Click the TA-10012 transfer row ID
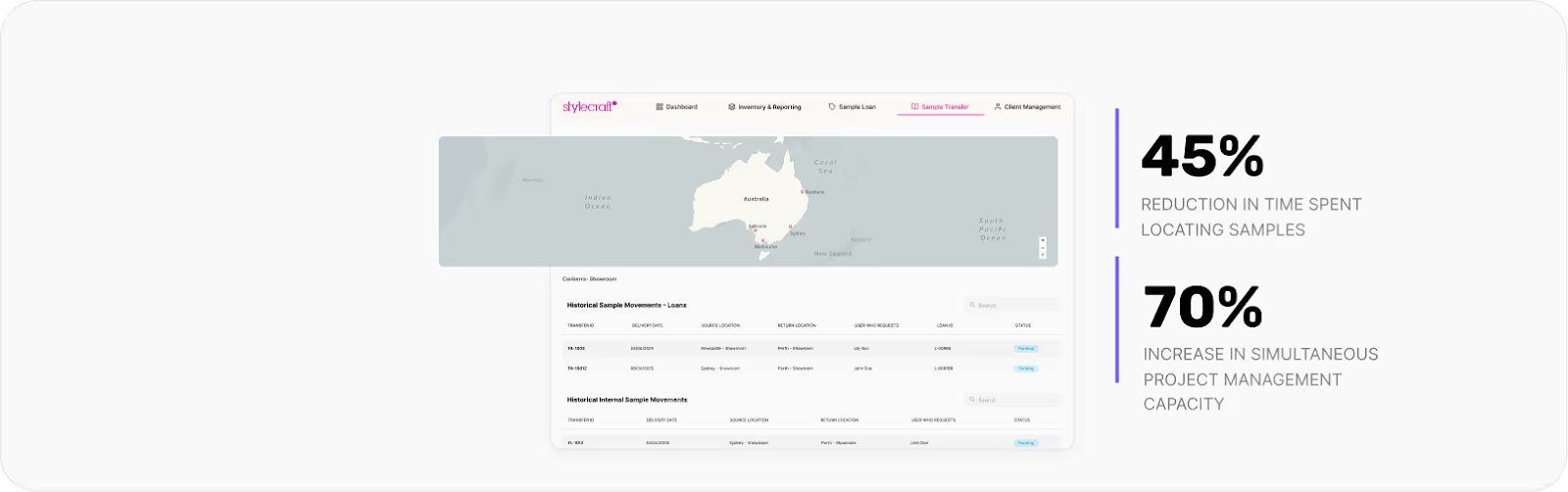Screen dimensions: 1568x492 577,369
